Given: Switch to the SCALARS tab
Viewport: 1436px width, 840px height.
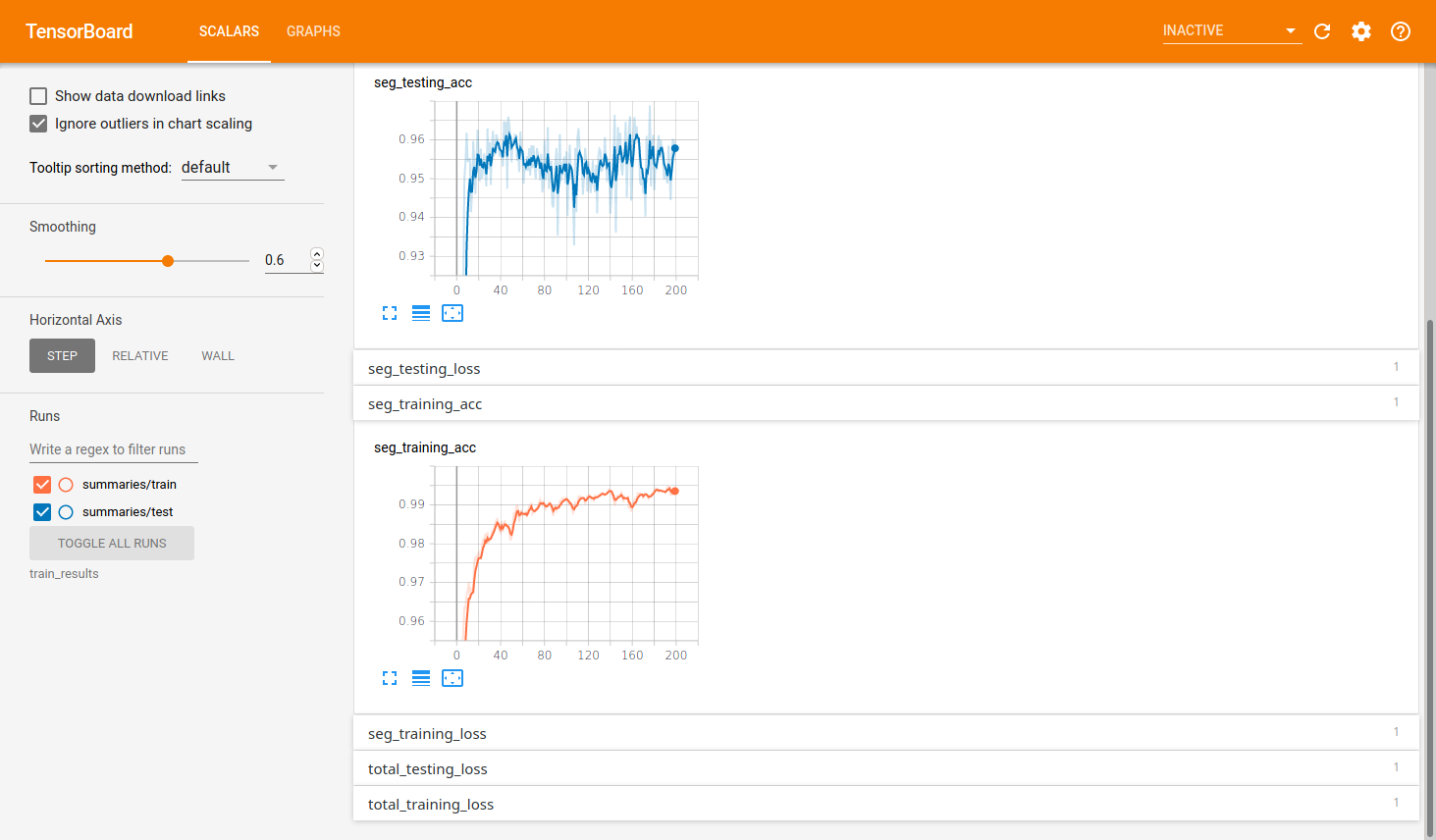Looking at the screenshot, I should [229, 31].
